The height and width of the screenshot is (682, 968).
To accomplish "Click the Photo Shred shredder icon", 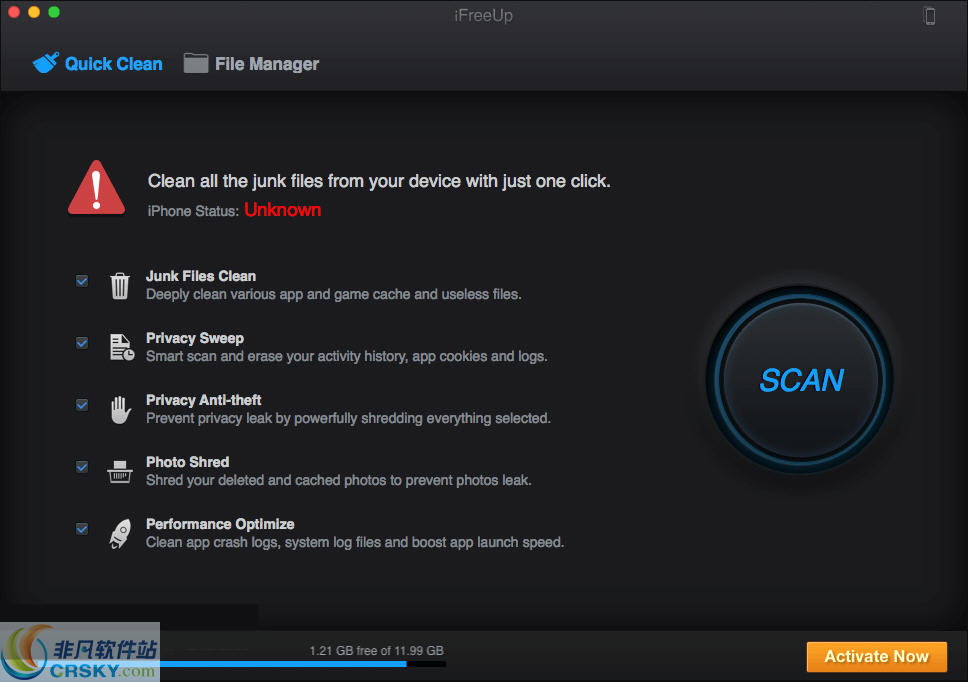I will (x=120, y=472).
